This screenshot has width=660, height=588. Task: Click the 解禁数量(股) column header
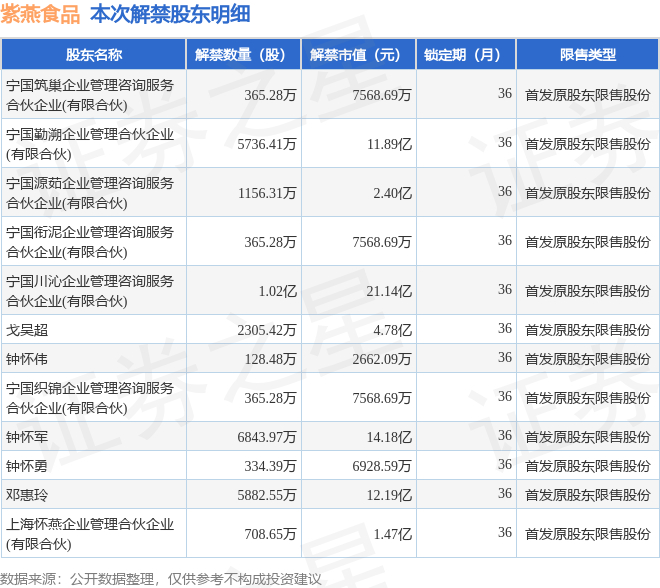[243, 54]
